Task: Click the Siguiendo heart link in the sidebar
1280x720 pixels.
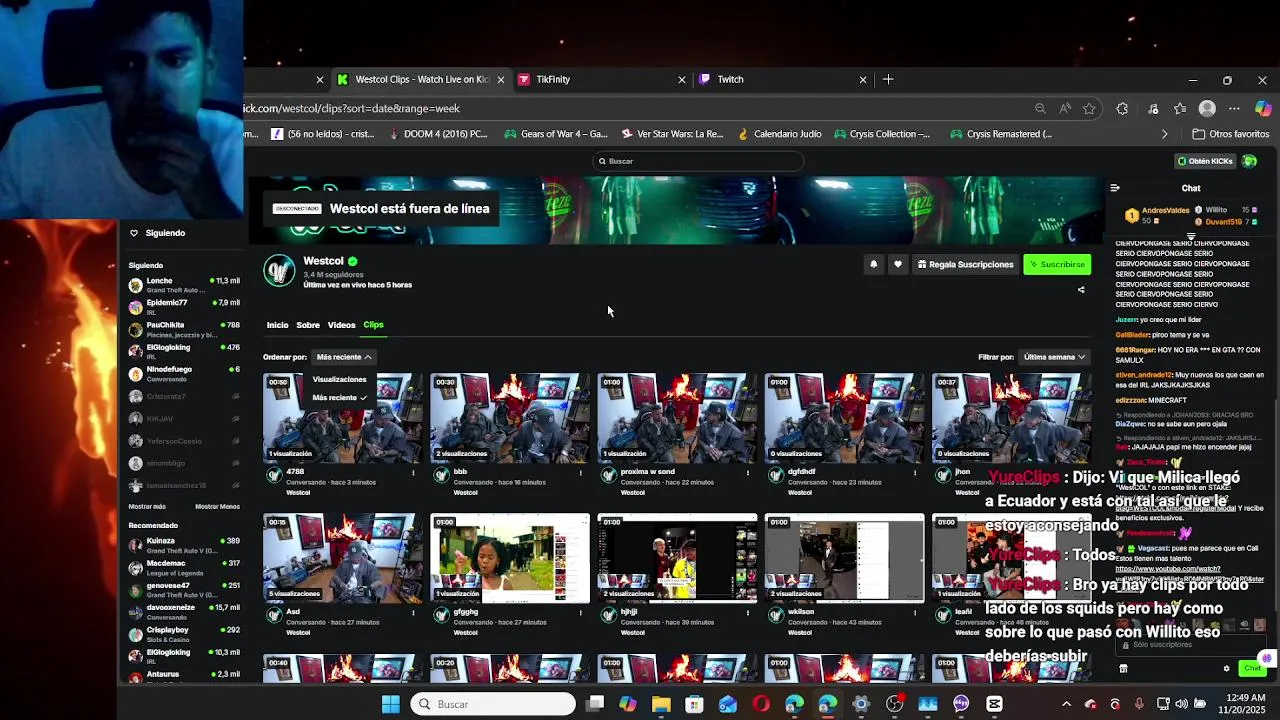Action: tap(156, 233)
